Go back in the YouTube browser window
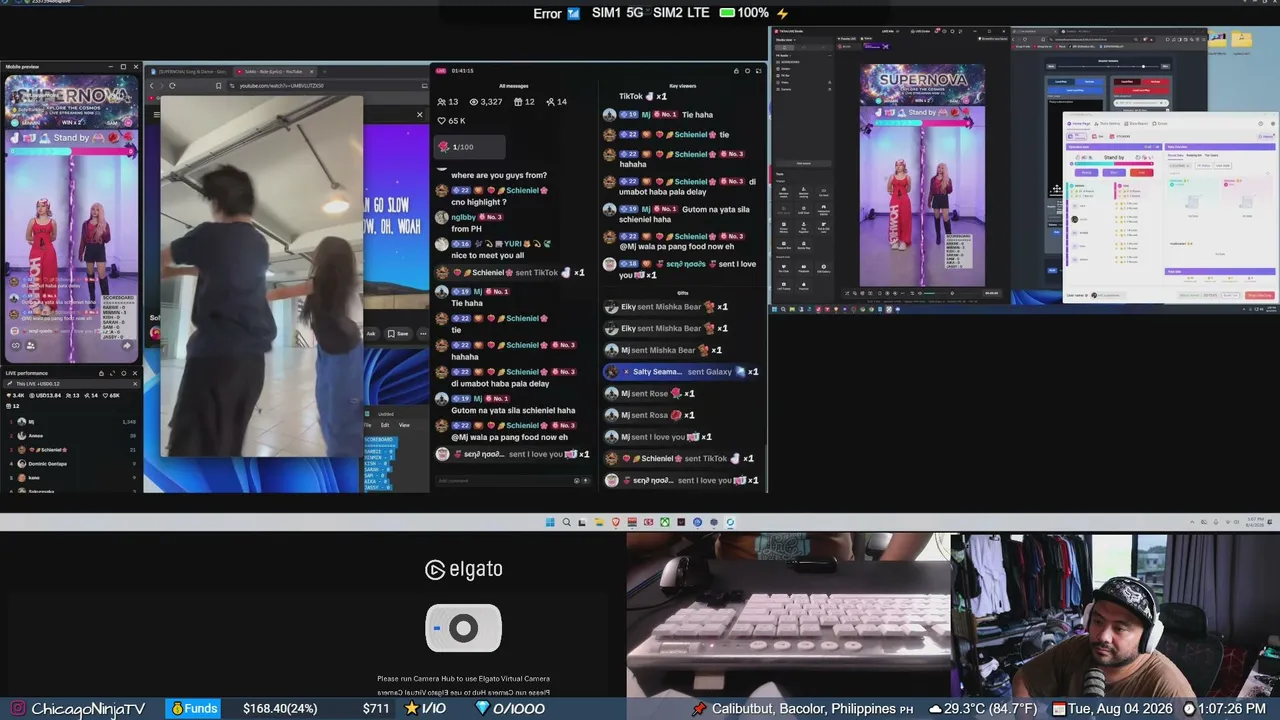Screen dimensions: 1280x720 153,86
